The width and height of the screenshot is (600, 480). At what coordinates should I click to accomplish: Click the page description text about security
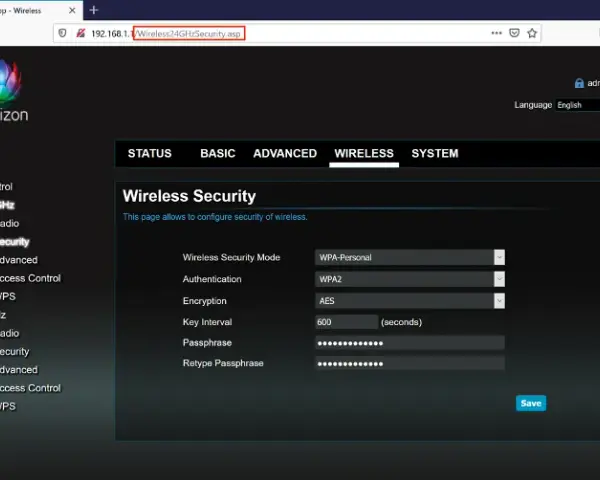tap(215, 217)
